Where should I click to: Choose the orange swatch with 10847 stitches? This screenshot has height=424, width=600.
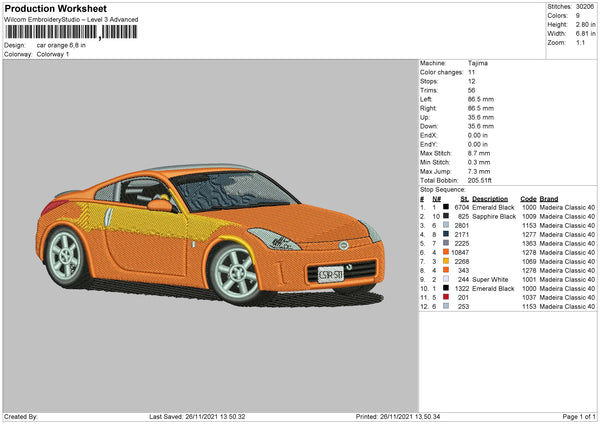(445, 252)
